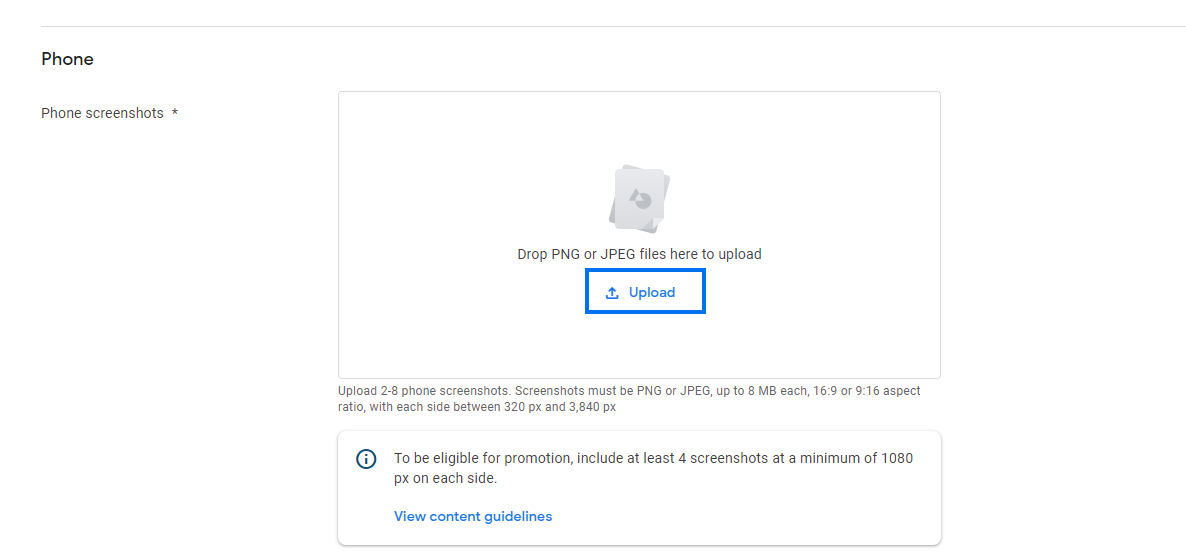Click the info circle icon
This screenshot has height=560, width=1186.
click(x=367, y=459)
